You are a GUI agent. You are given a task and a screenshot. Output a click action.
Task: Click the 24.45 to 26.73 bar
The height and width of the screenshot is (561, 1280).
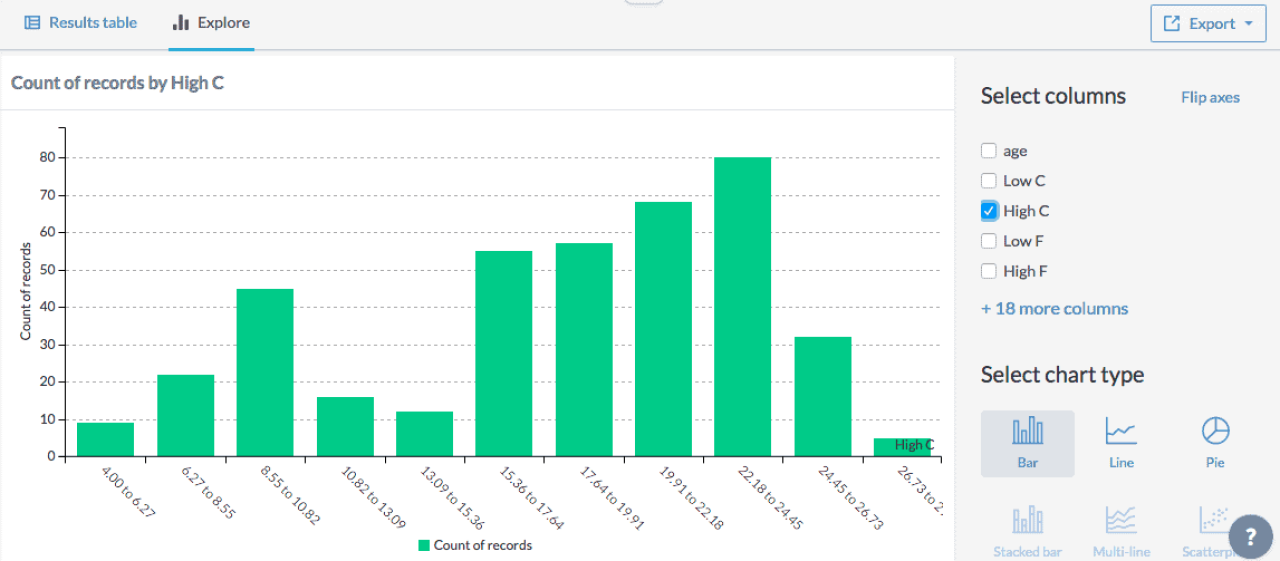tap(823, 397)
